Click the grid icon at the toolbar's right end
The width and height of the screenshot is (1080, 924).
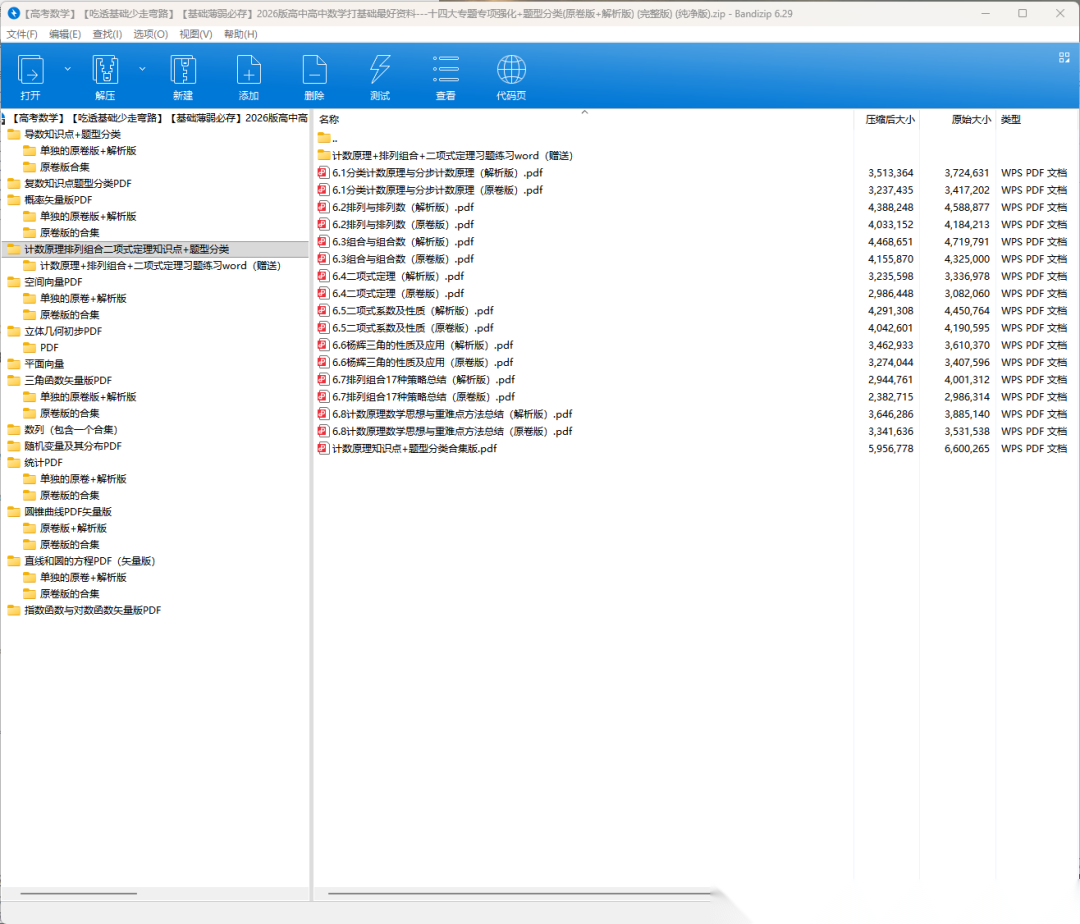pos(1064,58)
